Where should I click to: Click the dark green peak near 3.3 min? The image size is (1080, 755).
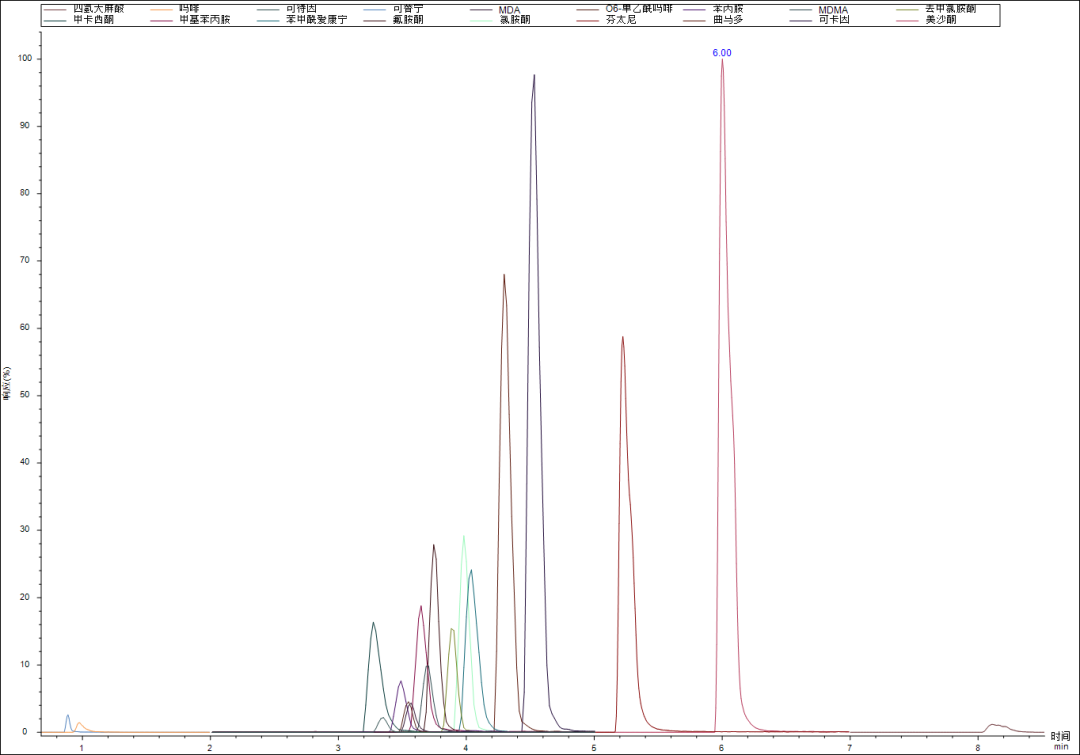[x=373, y=623]
